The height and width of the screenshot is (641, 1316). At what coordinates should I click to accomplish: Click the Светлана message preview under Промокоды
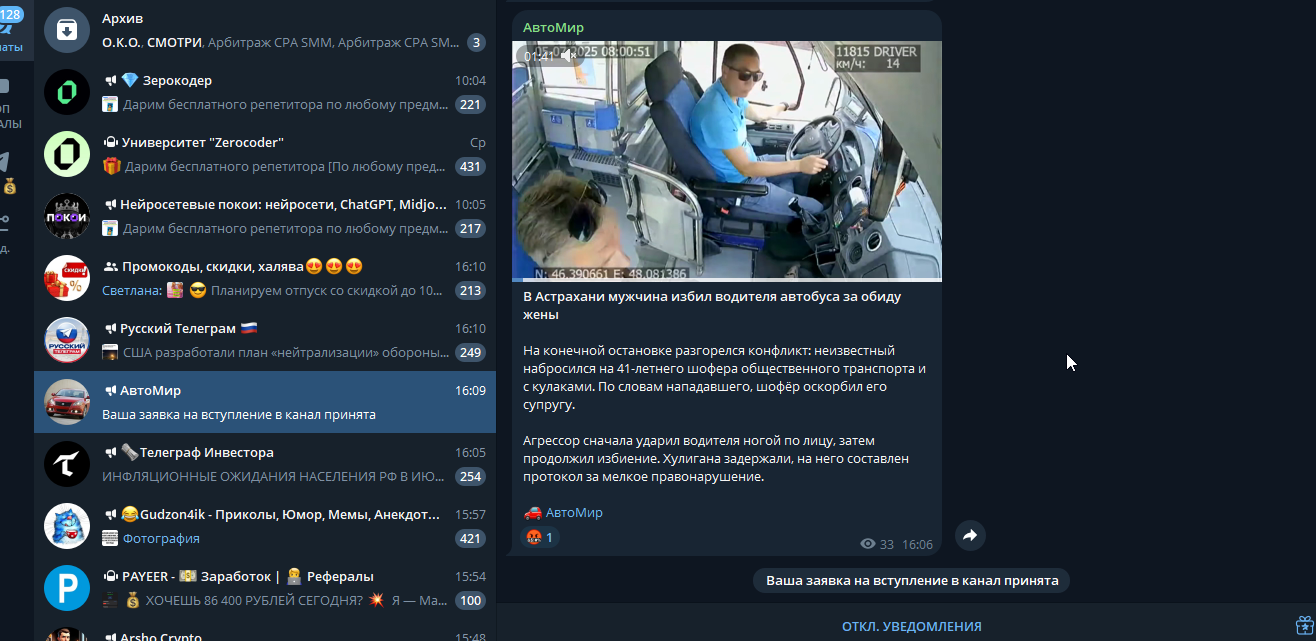(x=273, y=290)
